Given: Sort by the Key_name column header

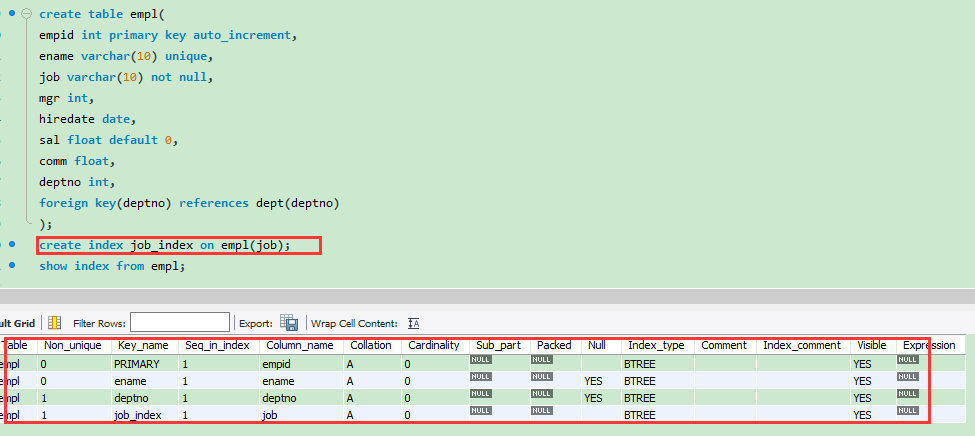Looking at the screenshot, I should click(x=145, y=345).
